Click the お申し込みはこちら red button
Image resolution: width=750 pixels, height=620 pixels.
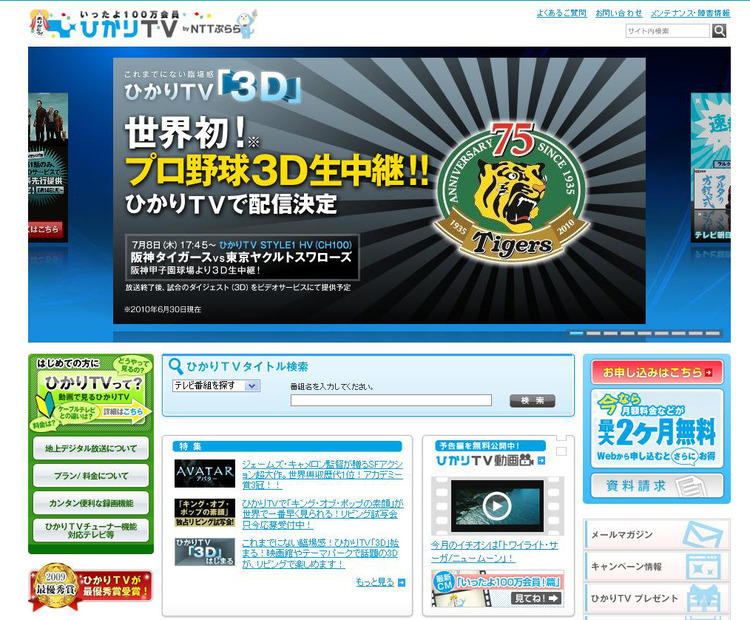657,372
